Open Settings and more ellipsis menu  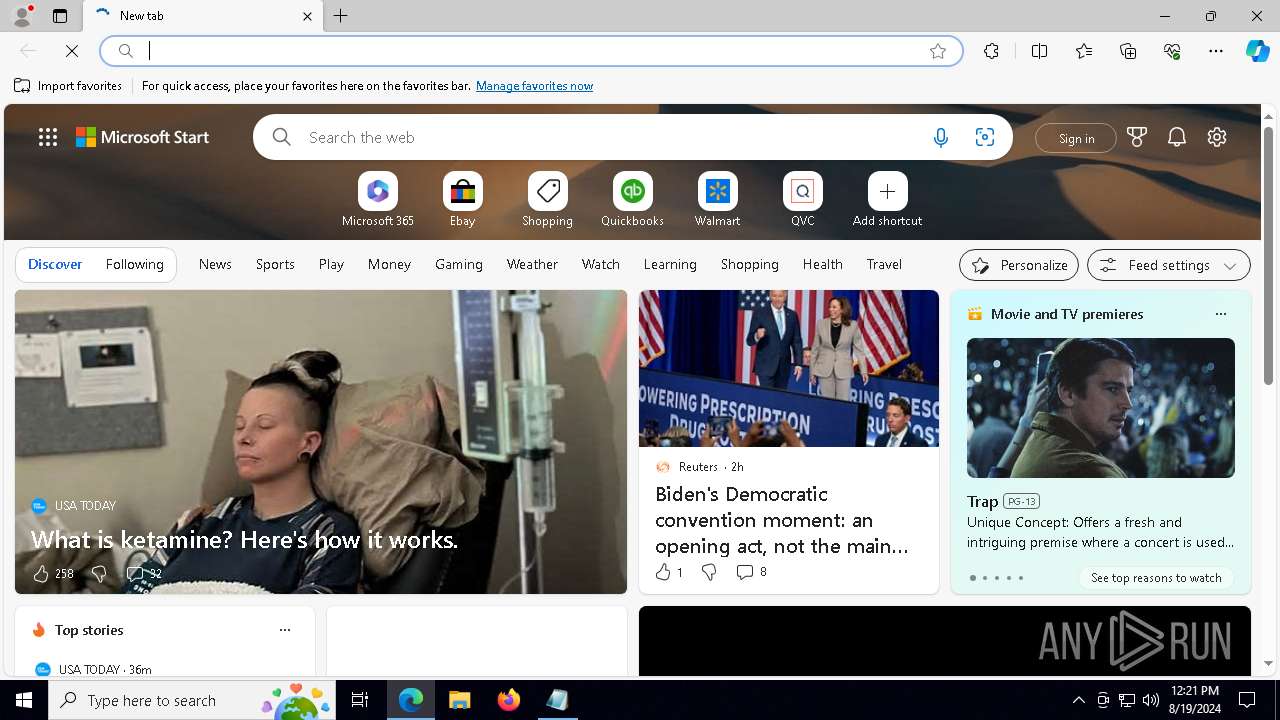[1216, 51]
